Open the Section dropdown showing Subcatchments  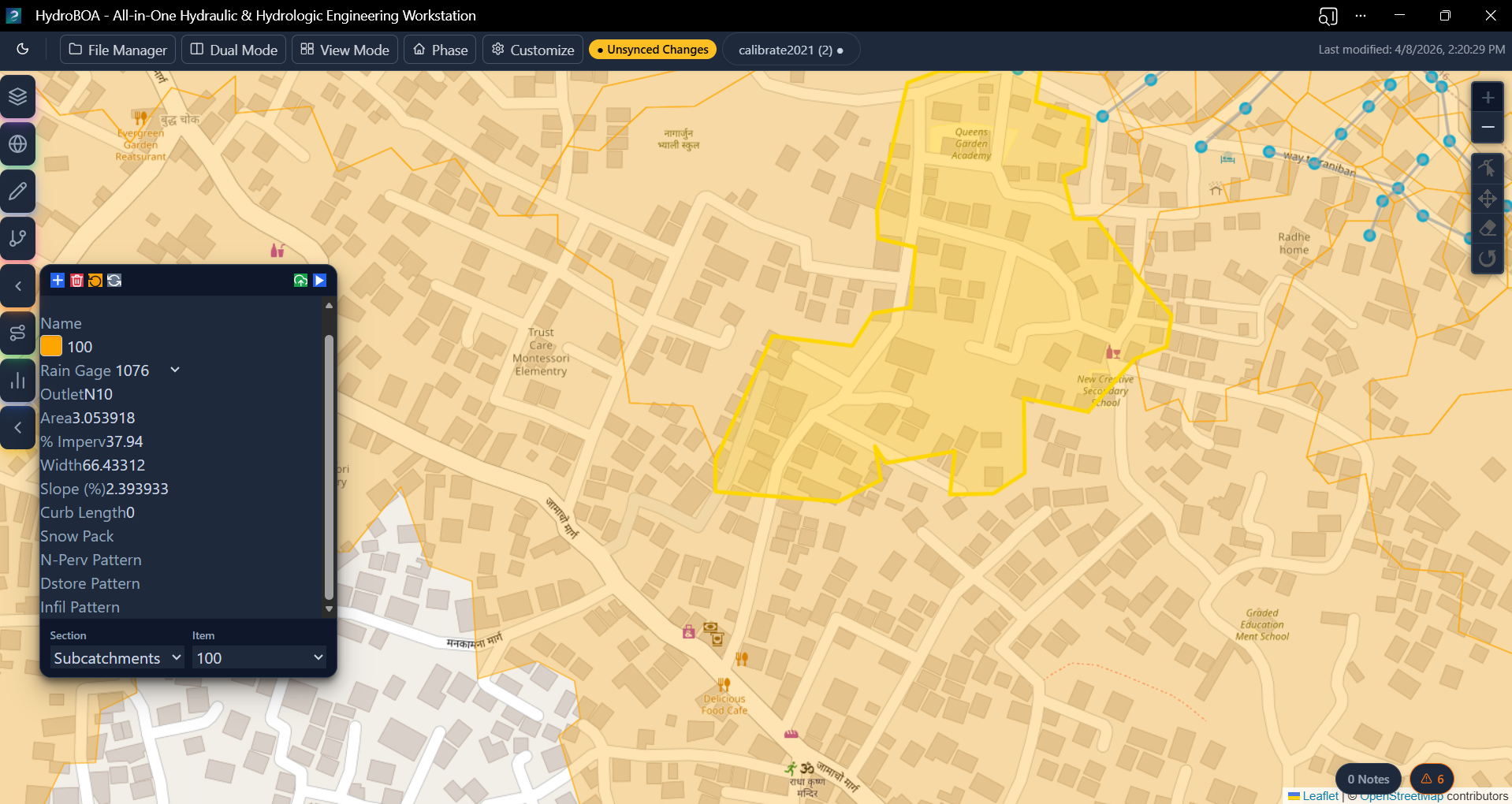point(117,658)
